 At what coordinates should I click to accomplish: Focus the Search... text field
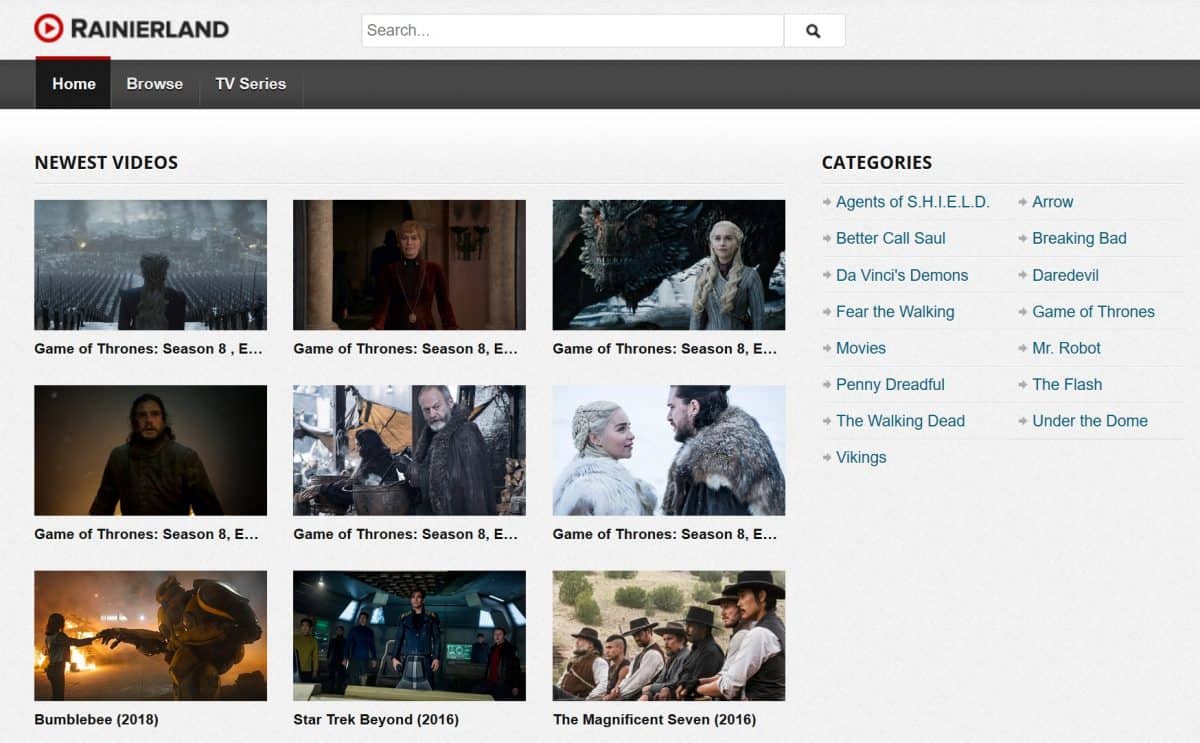pos(573,31)
